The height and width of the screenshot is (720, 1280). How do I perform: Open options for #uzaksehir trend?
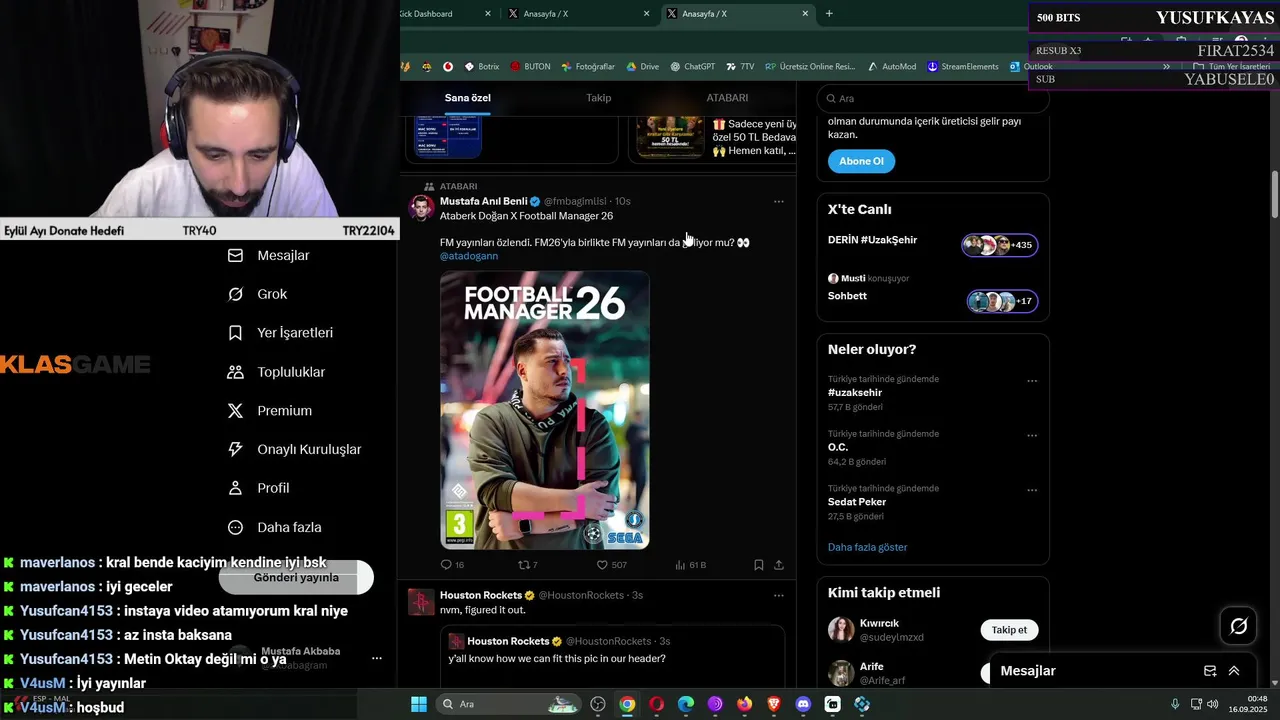(x=1032, y=381)
